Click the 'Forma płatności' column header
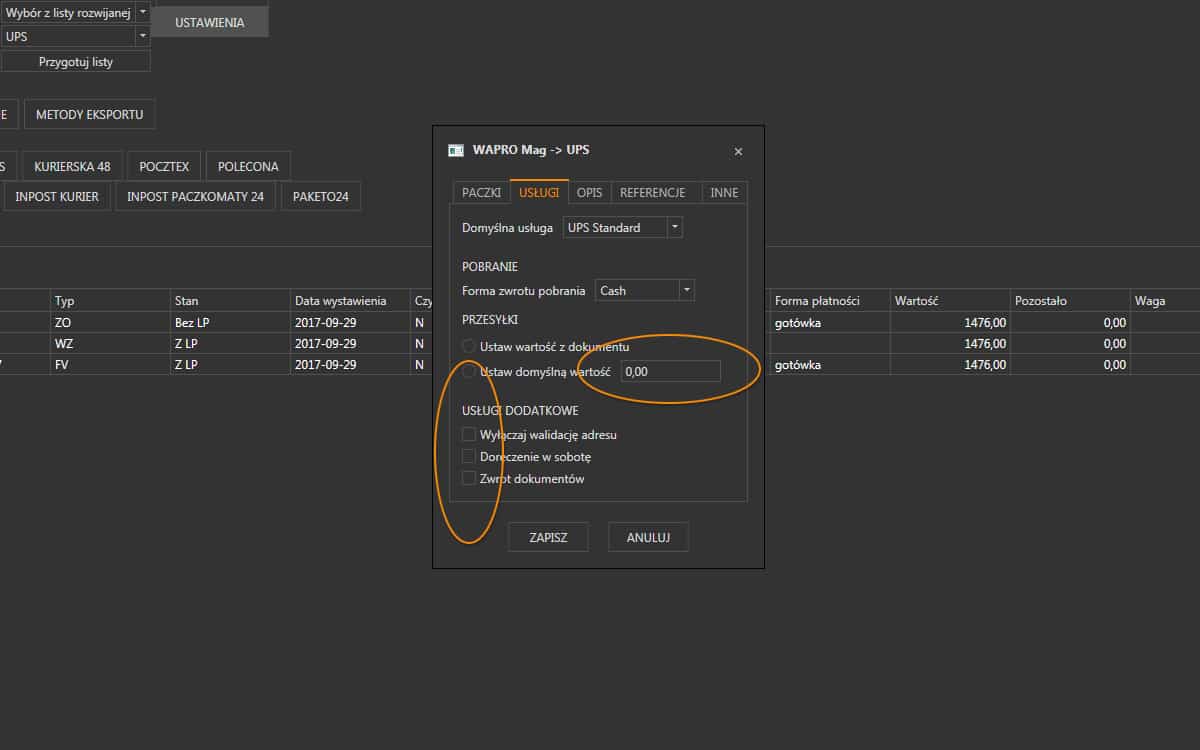 (x=830, y=301)
